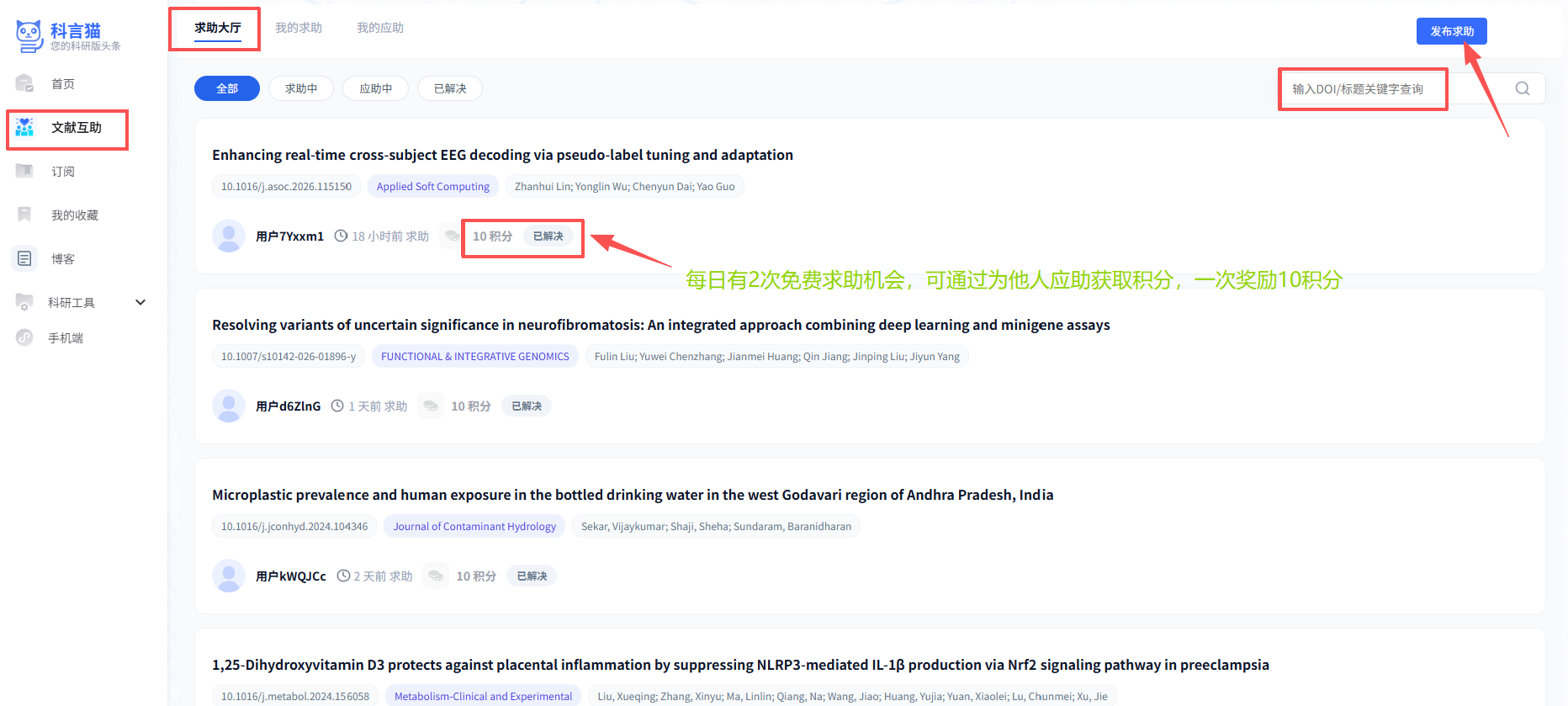Open the 1,25-Dihydroxyvitamin D3 preeclampsia paper

[740, 665]
